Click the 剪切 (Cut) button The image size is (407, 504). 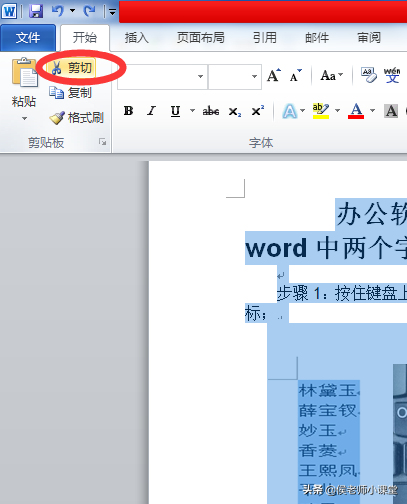pos(71,68)
